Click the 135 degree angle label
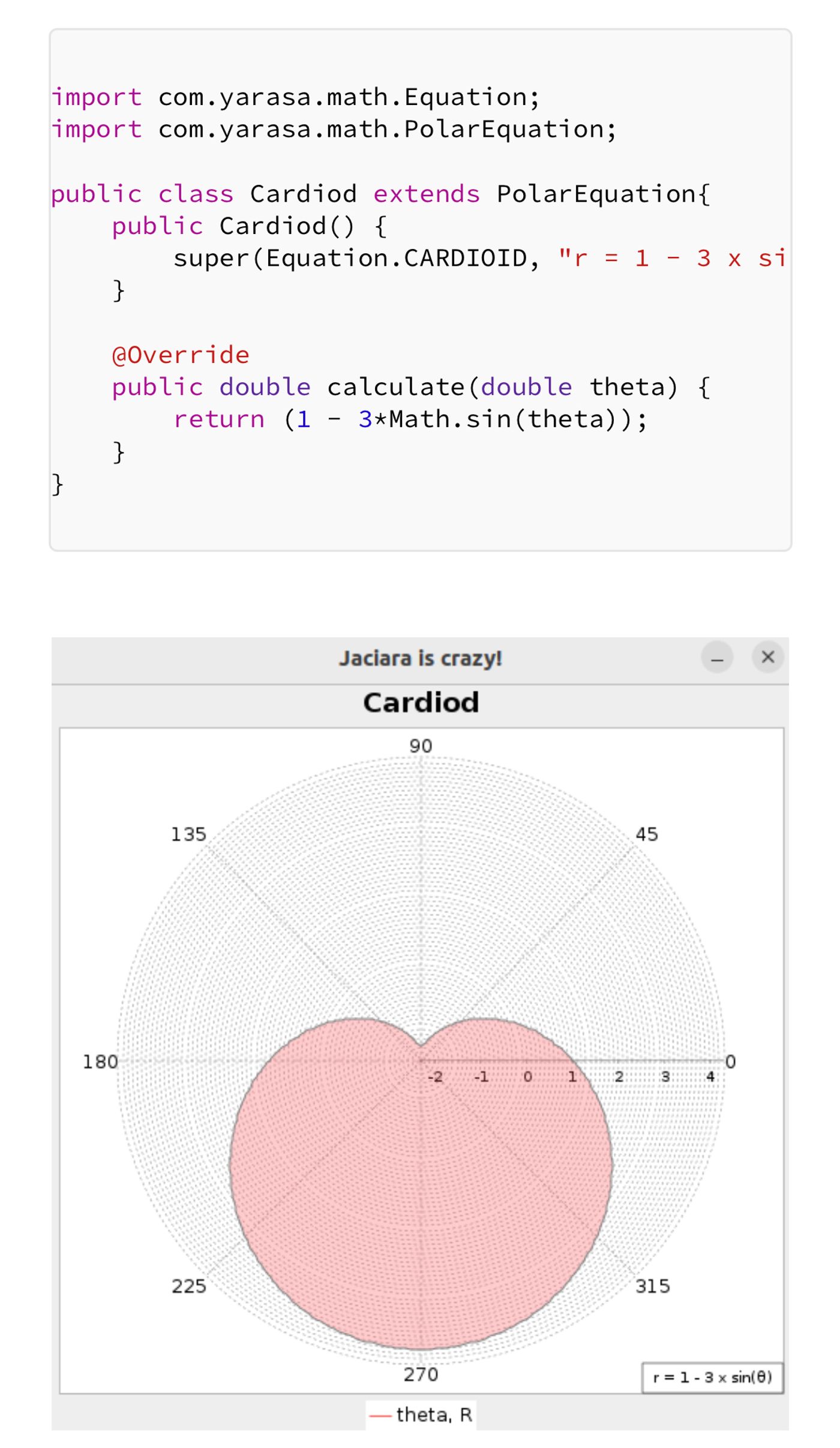The image size is (840, 1448). [x=188, y=834]
